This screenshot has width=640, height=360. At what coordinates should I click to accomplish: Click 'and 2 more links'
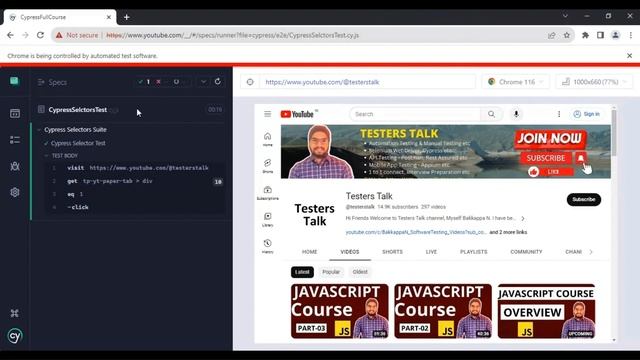508,232
